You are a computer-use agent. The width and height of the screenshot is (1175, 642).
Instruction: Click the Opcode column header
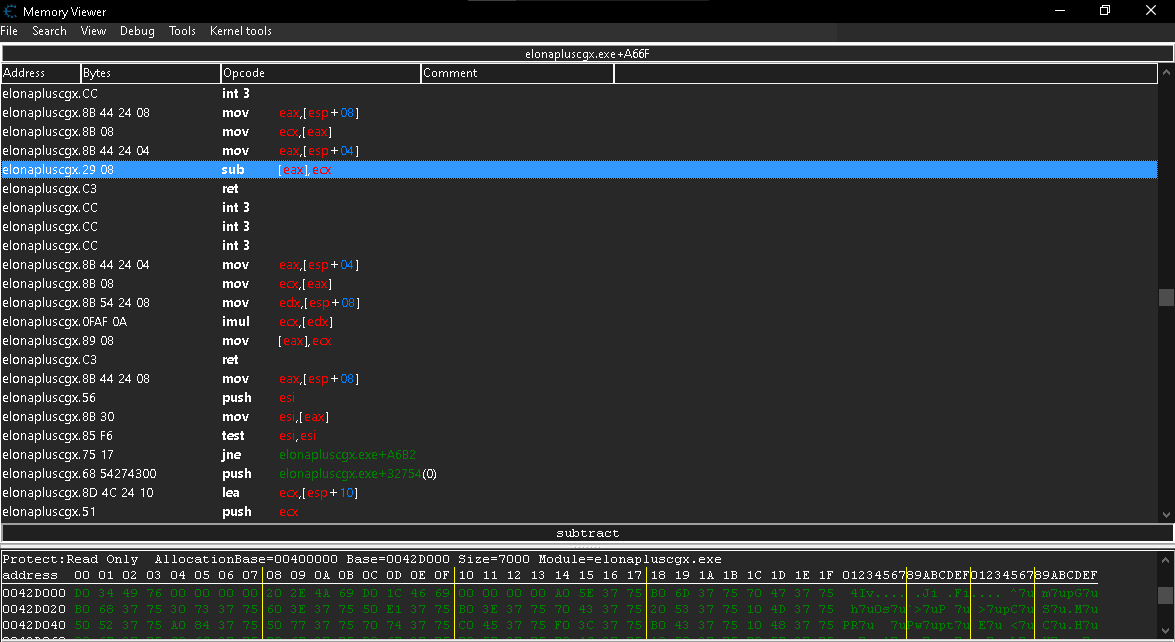(x=320, y=73)
